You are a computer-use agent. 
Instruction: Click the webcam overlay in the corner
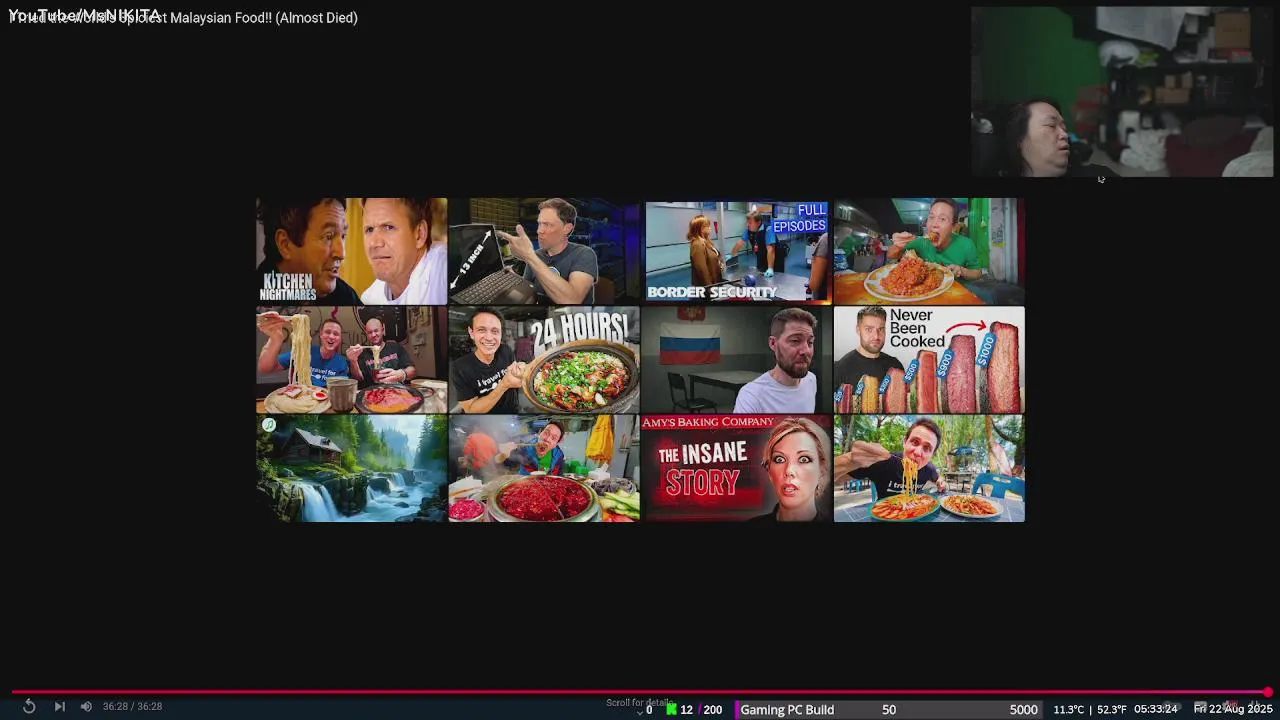(x=1122, y=92)
